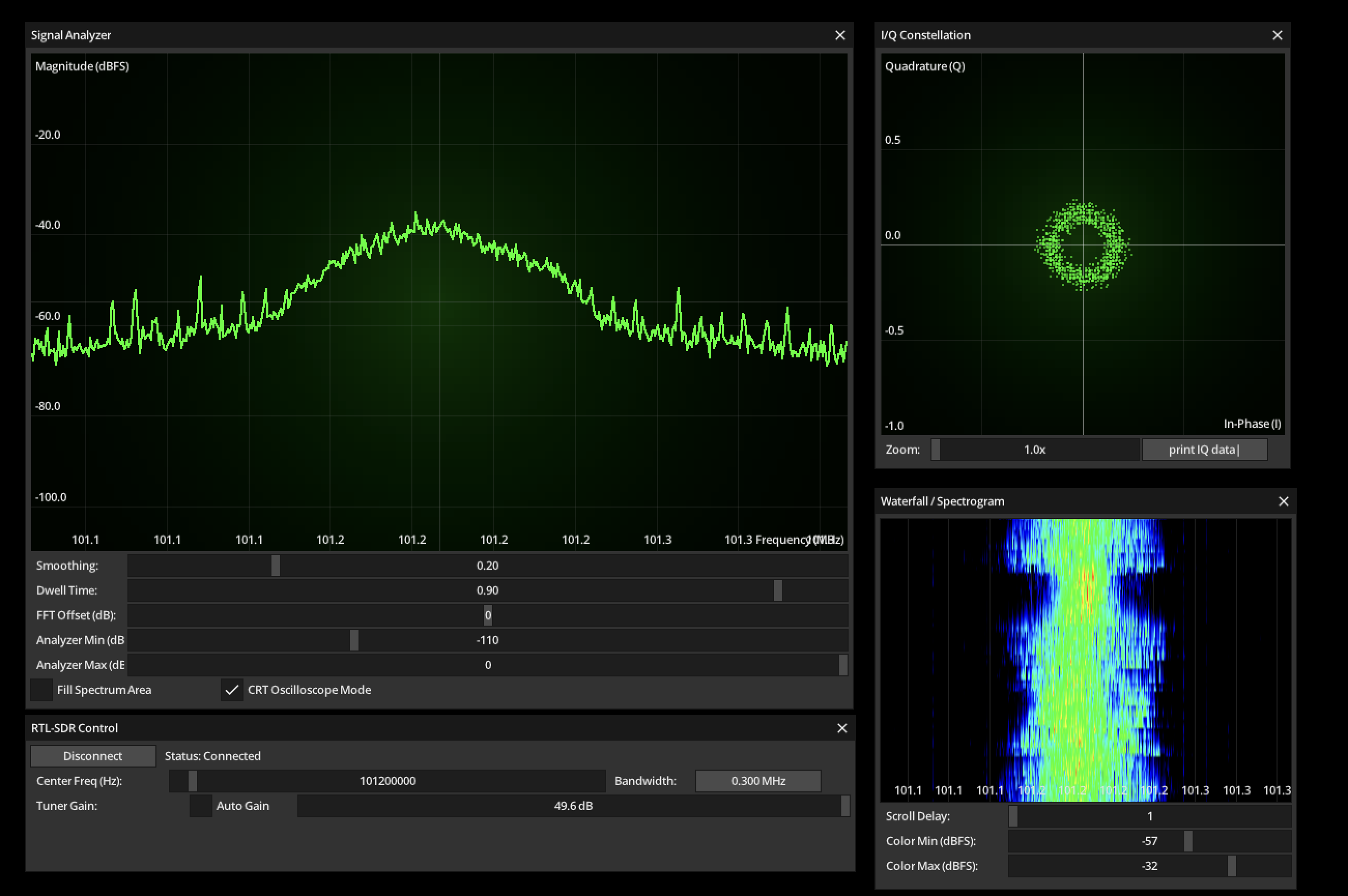This screenshot has height=896, width=1348.
Task: Click the Quadrature (Q) axis label
Action: point(925,66)
